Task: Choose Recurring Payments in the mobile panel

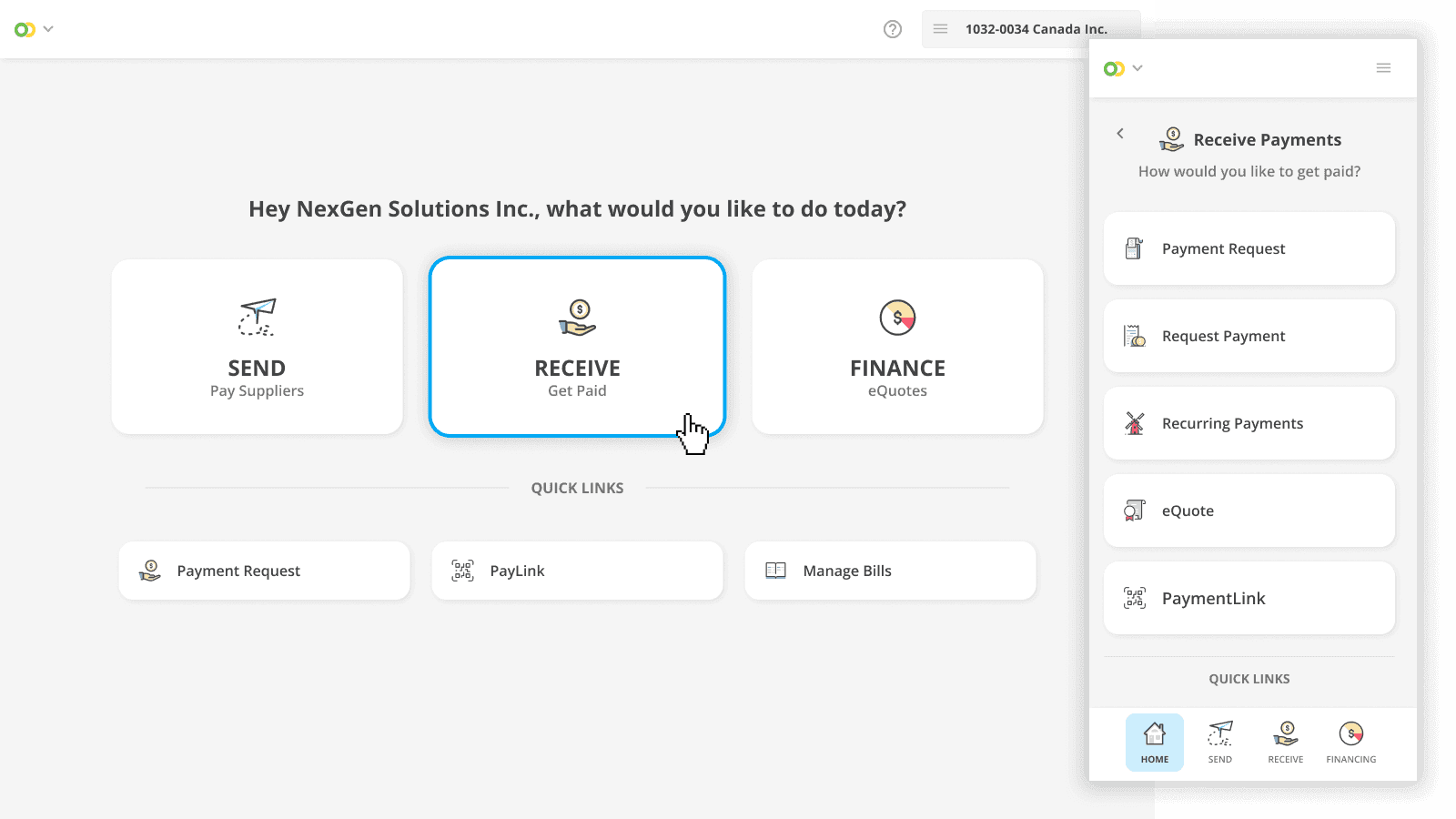Action: 1249,423
